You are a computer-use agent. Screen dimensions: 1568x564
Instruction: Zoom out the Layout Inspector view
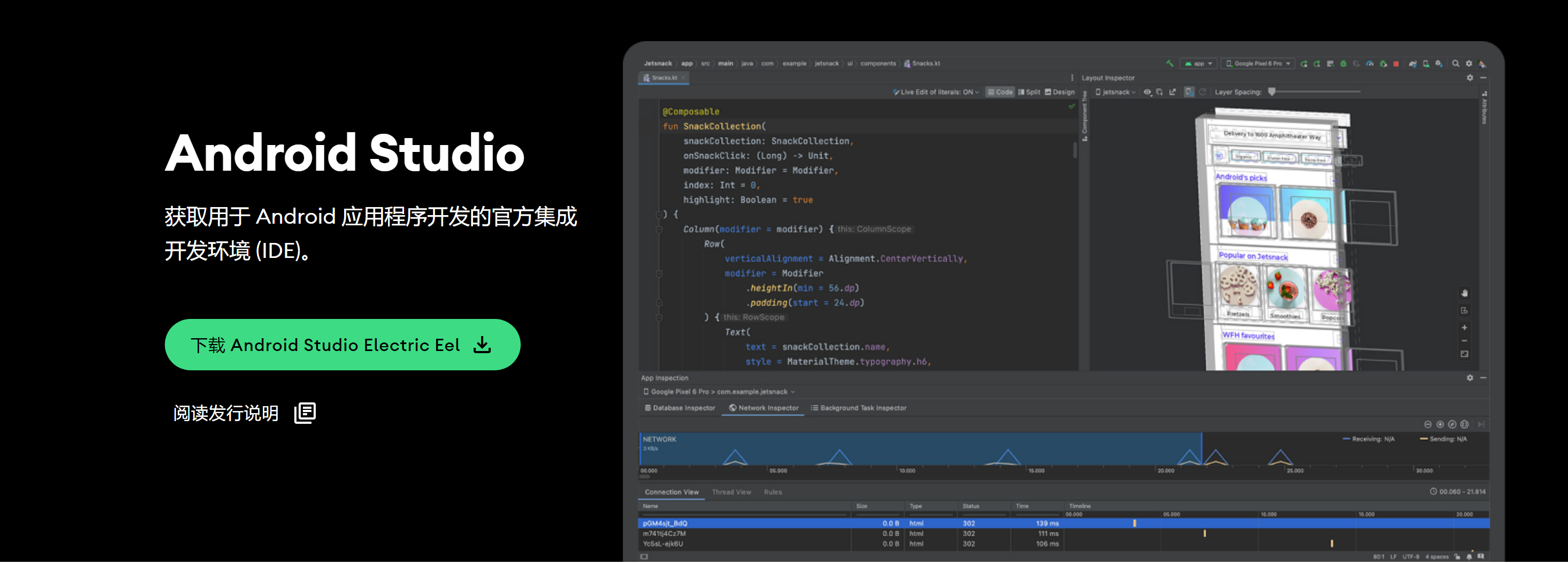(1465, 341)
